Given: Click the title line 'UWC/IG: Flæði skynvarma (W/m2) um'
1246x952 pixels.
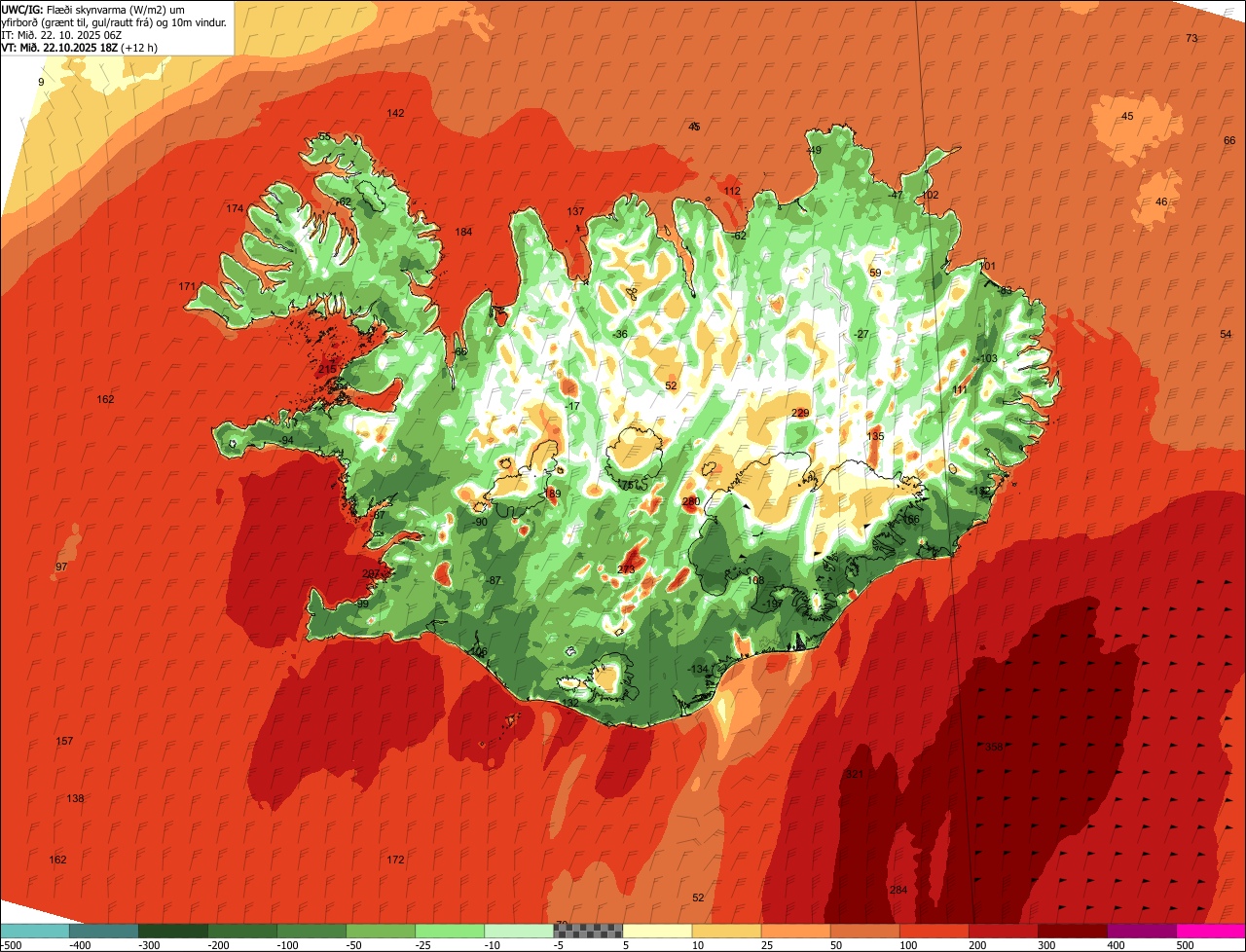Looking at the screenshot, I should coord(93,9).
